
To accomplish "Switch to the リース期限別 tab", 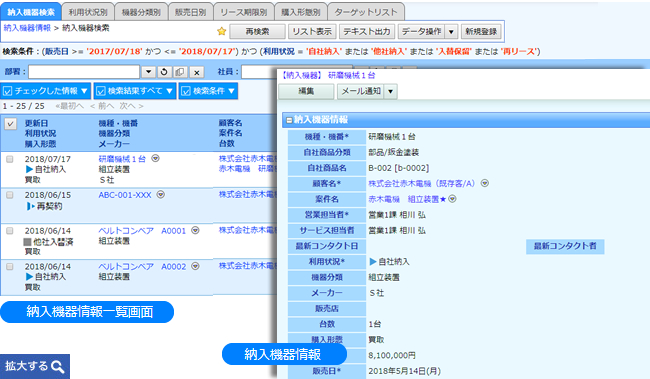I will point(244,12).
